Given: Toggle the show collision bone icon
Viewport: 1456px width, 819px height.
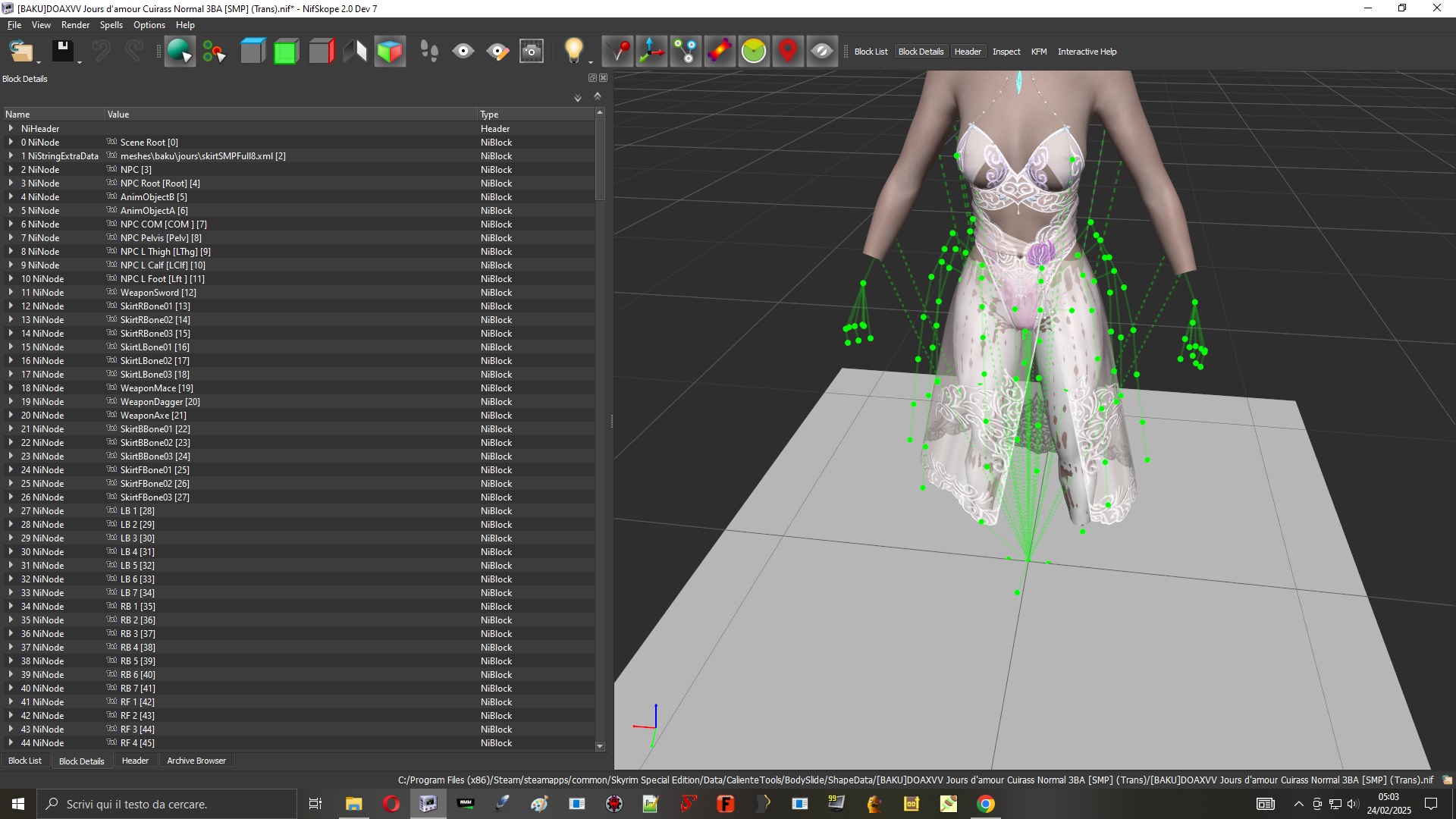Looking at the screenshot, I should (x=720, y=52).
